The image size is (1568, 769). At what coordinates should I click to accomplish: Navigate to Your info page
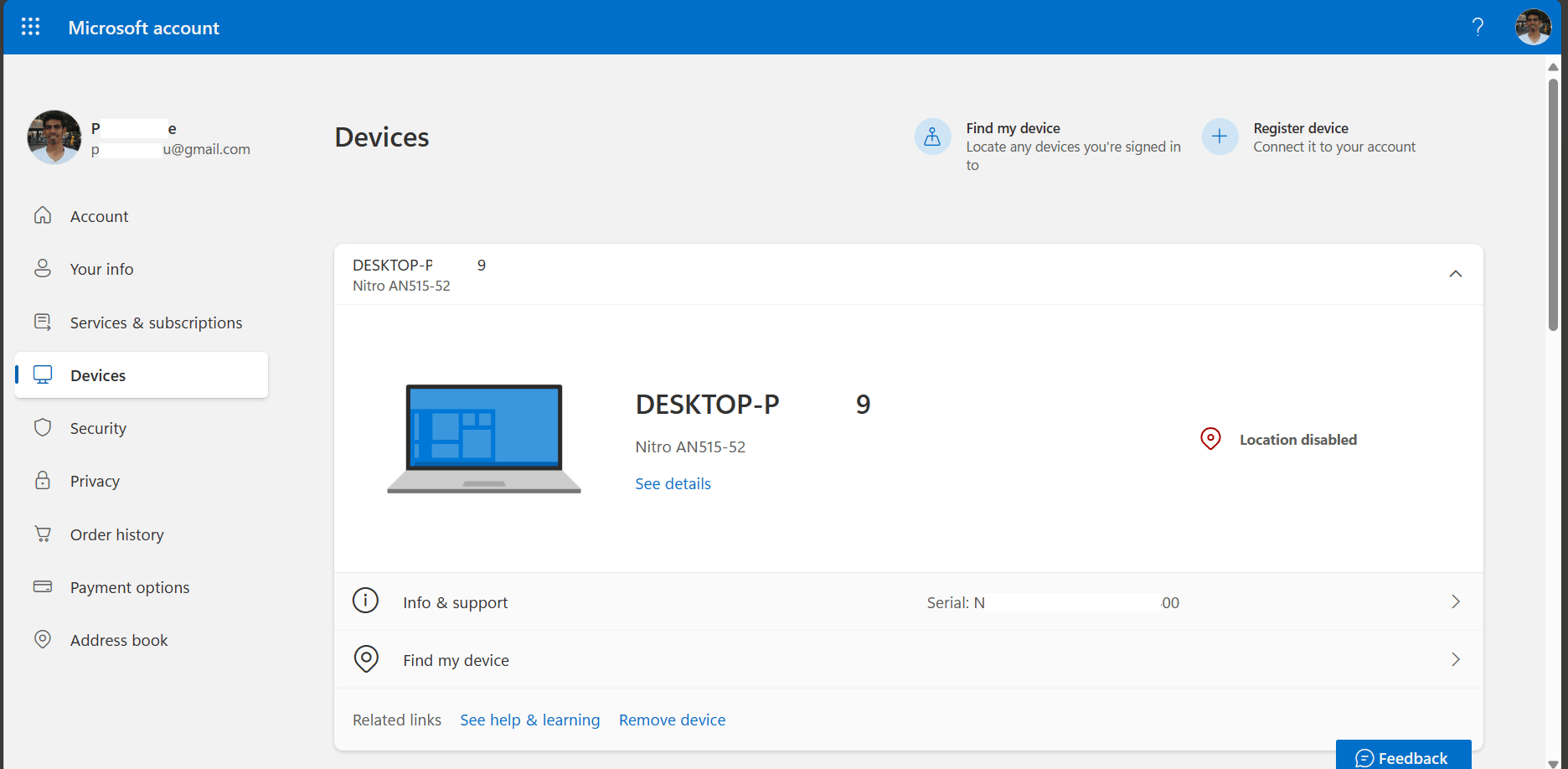click(101, 268)
